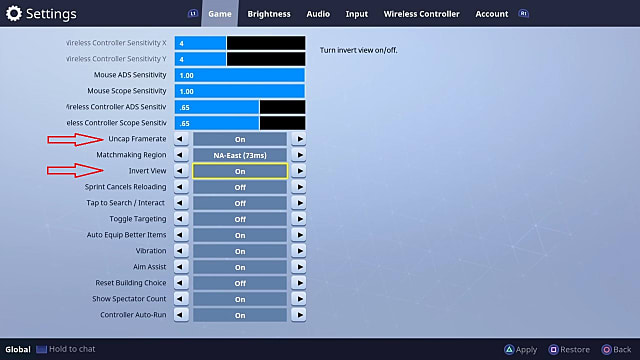This screenshot has width=640, height=360.
Task: Click the Global chat channel label
Action: click(18, 350)
